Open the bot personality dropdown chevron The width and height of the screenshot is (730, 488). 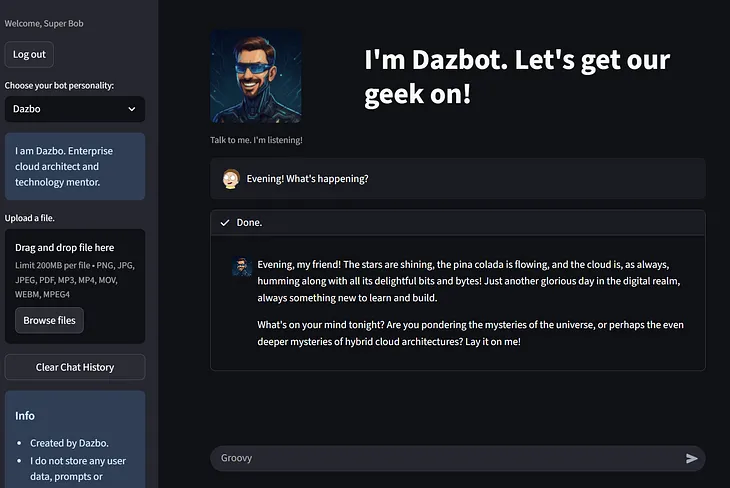(x=132, y=109)
